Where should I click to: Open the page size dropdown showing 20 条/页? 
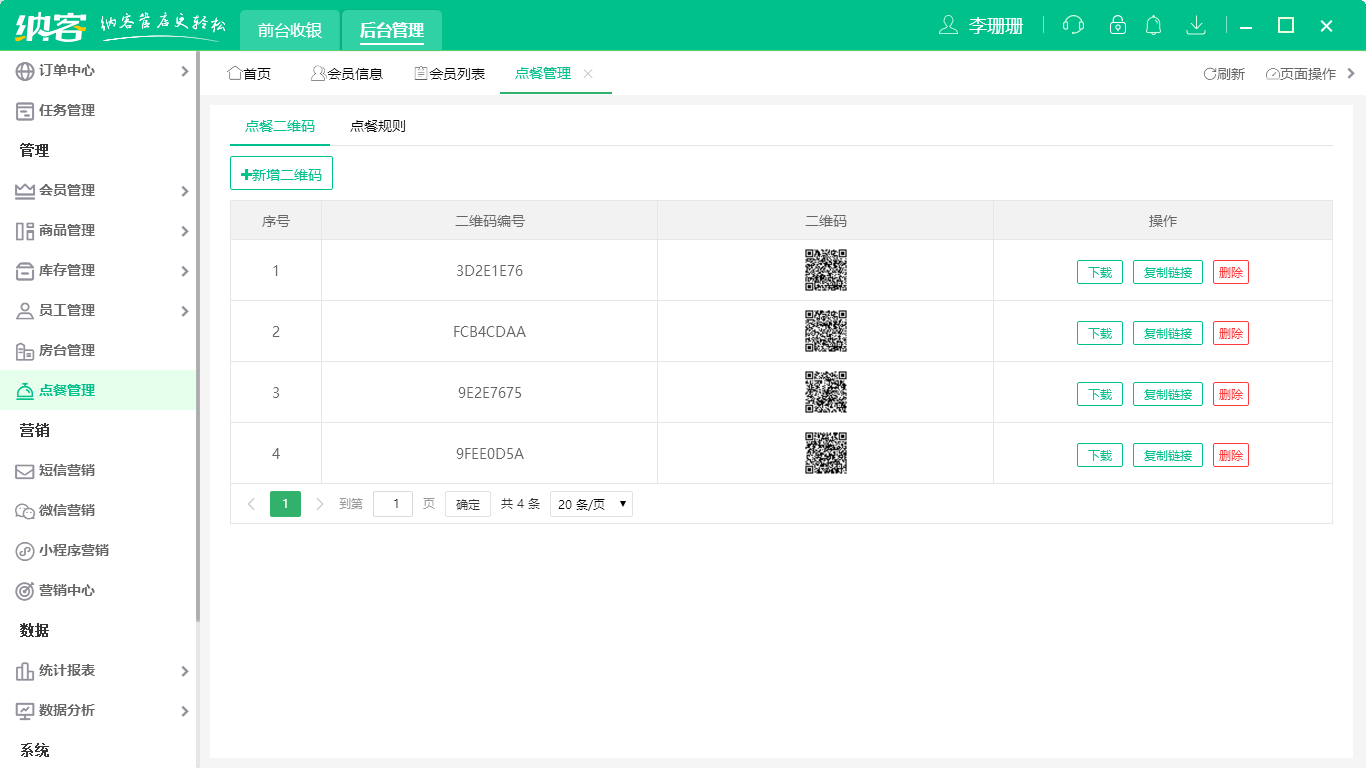coord(590,504)
